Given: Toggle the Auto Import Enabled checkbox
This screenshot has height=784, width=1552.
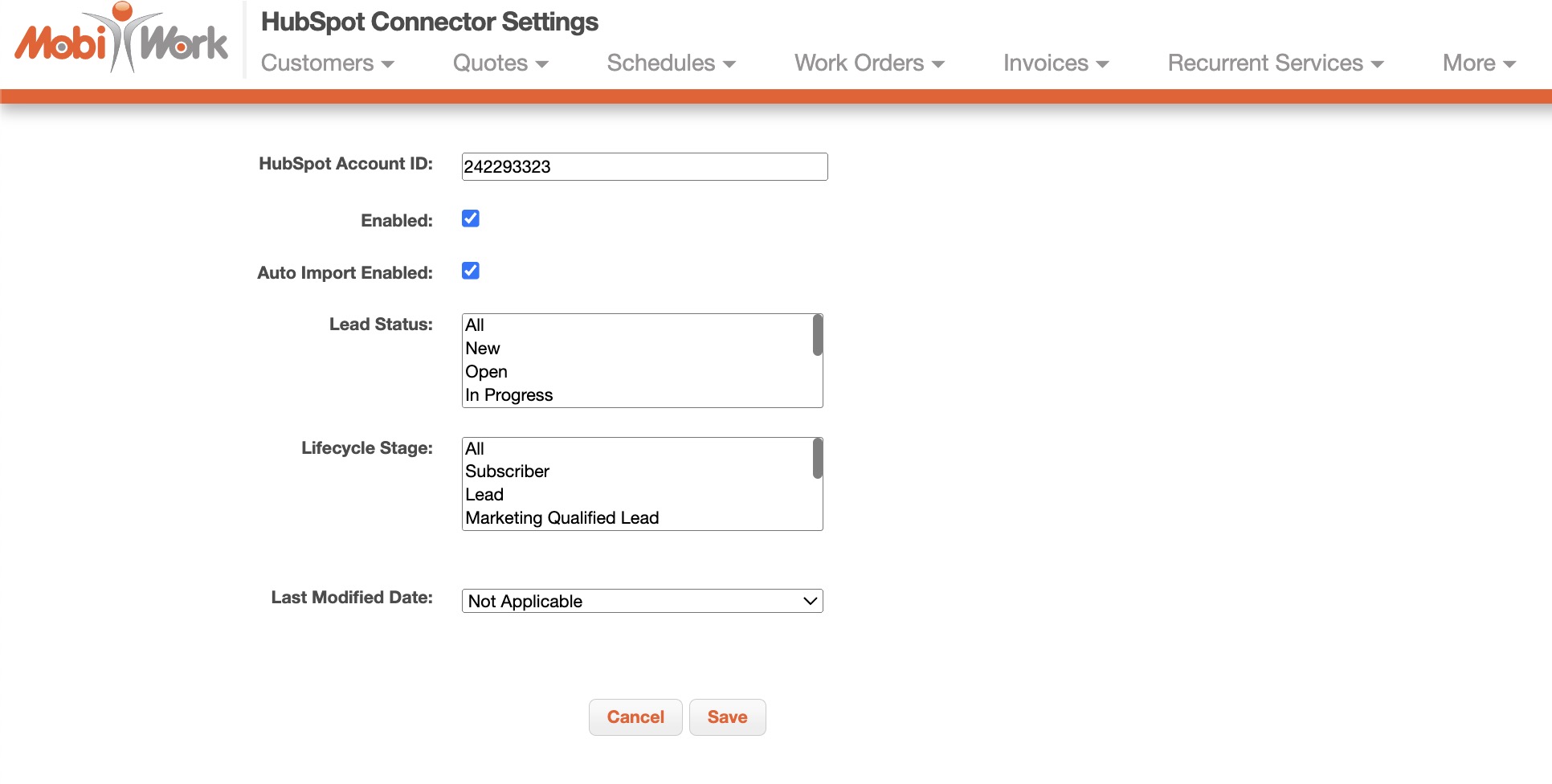Looking at the screenshot, I should 471,271.
